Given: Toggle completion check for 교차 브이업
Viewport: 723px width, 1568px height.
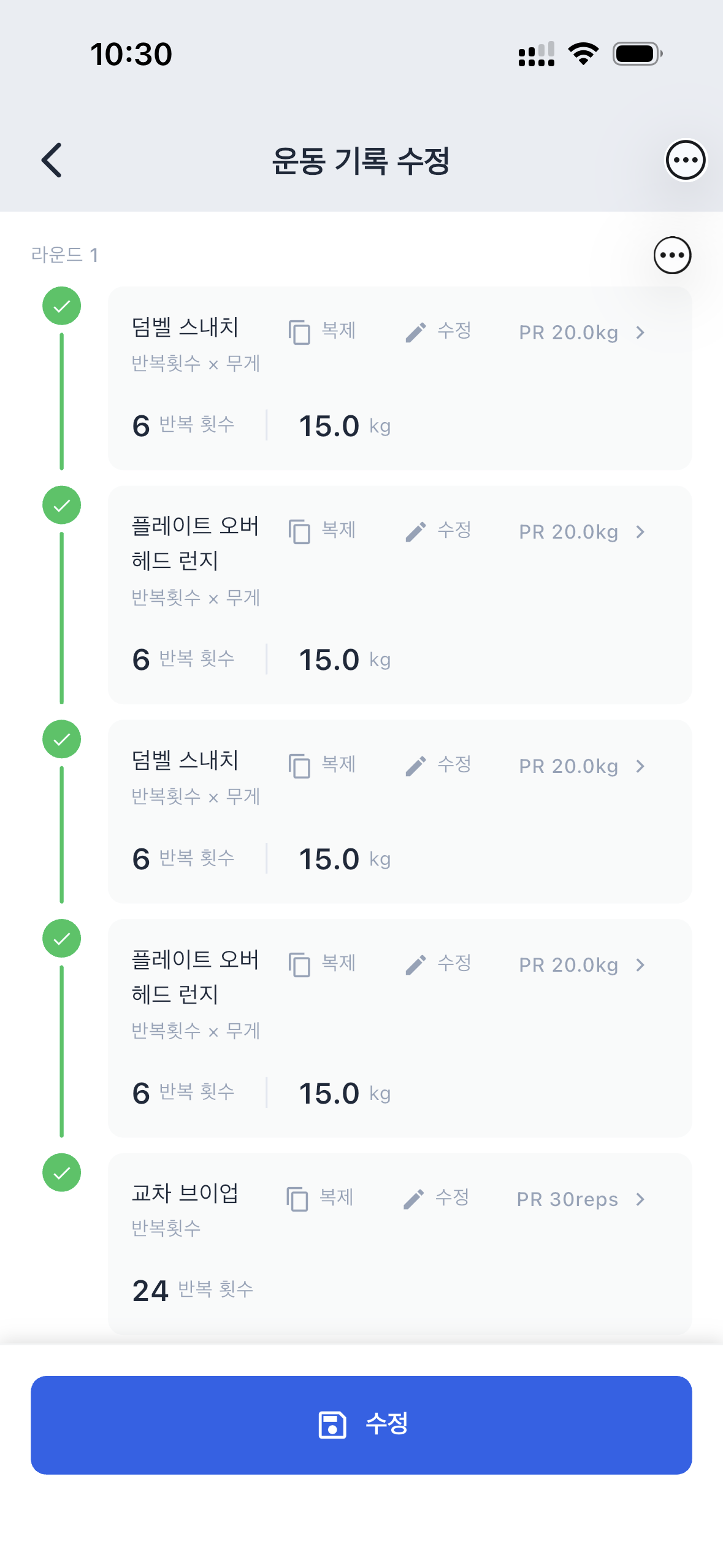Looking at the screenshot, I should coord(61,1172).
